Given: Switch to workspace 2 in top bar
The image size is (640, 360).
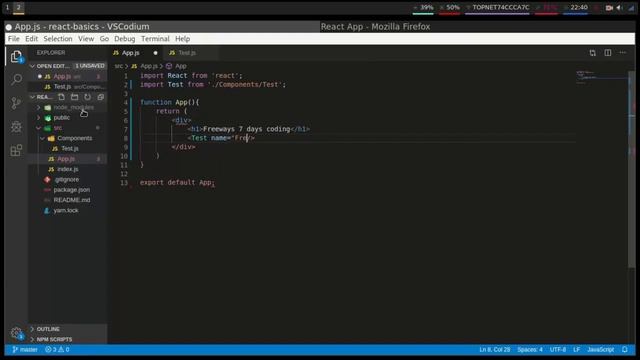Looking at the screenshot, I should 18,7.
